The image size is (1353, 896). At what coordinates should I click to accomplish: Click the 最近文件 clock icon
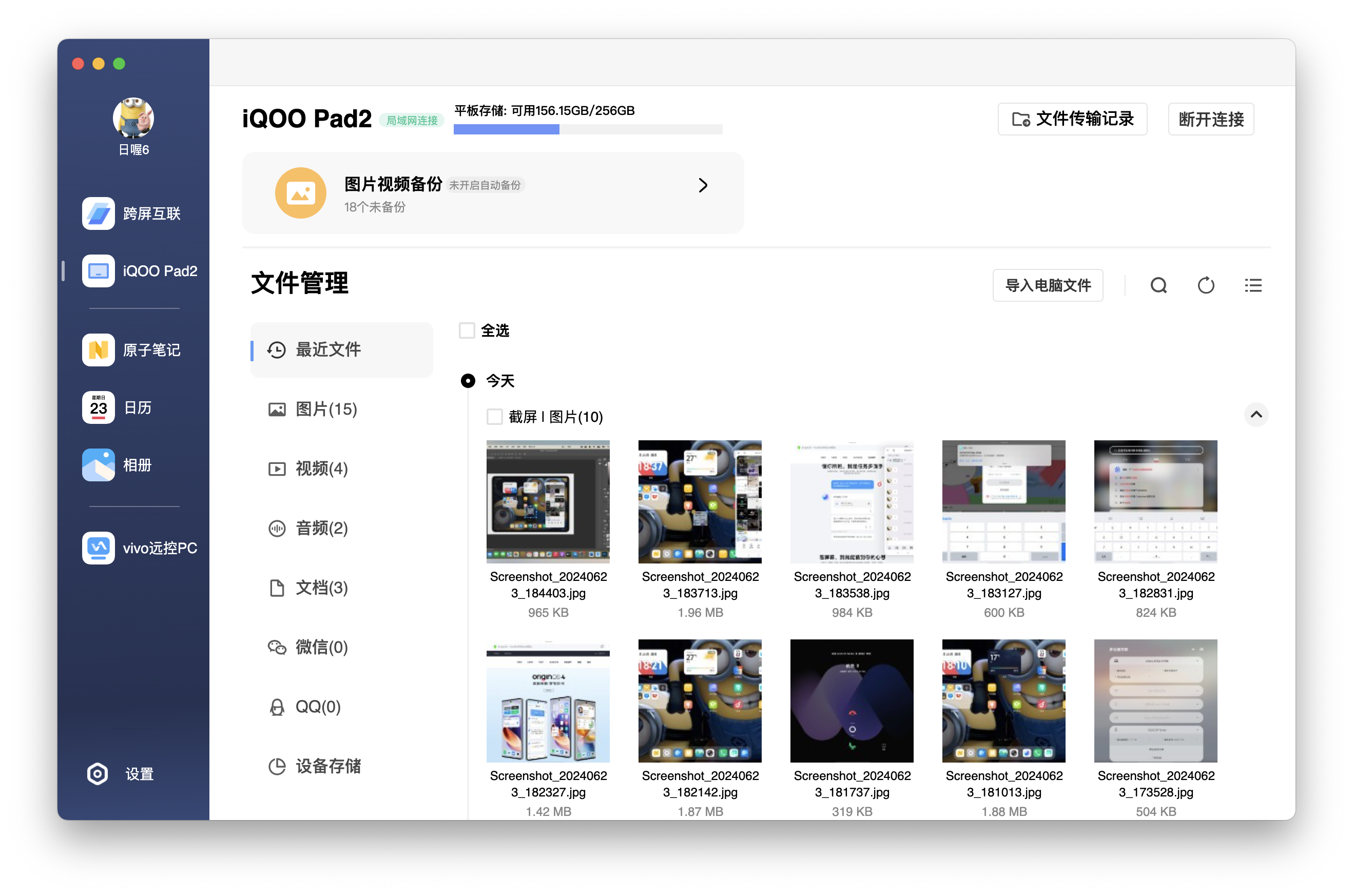click(x=277, y=349)
